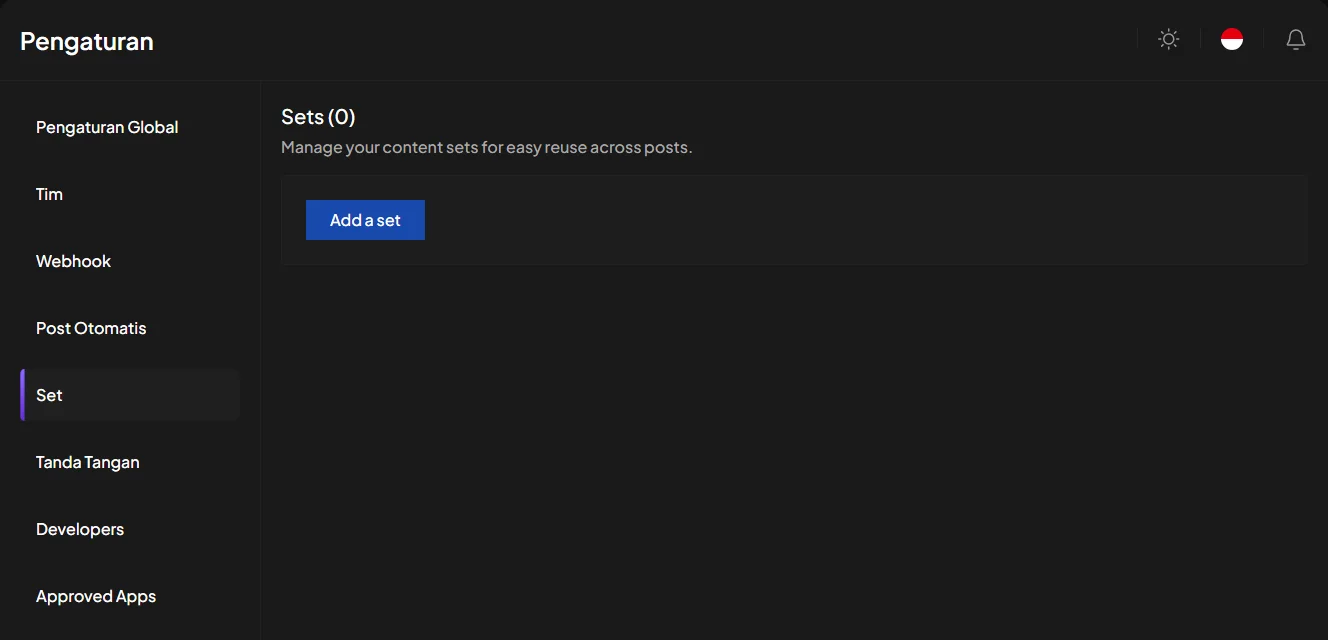1328x640 pixels.
Task: Toggle the light theme sun icon
Action: (x=1168, y=39)
